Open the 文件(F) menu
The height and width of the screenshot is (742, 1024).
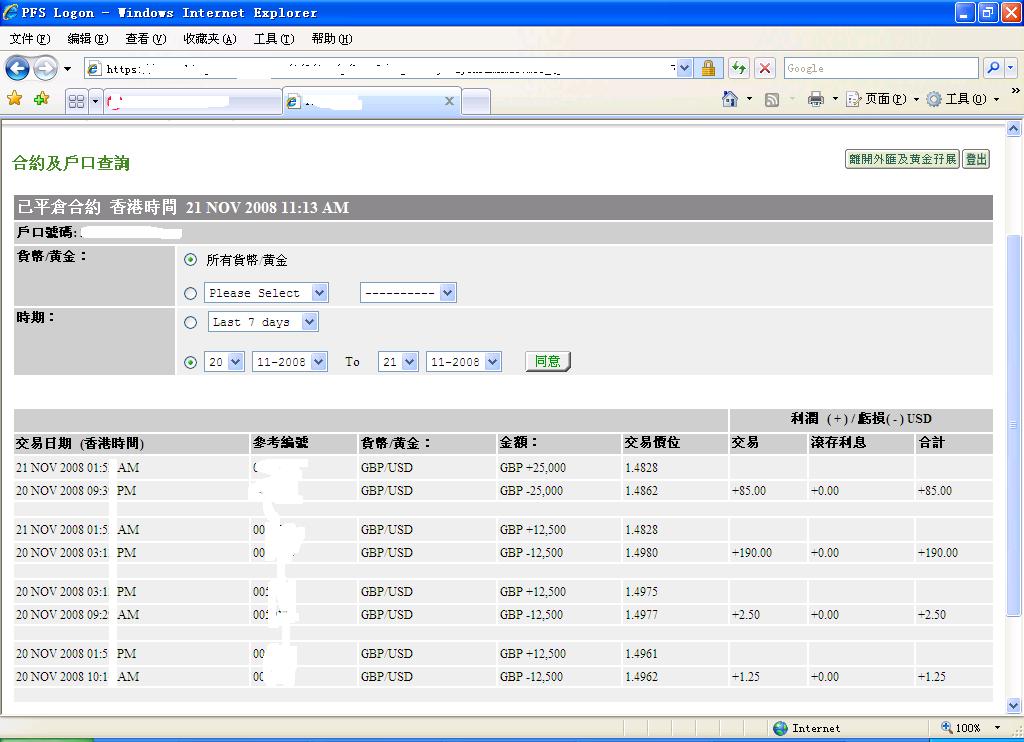tap(29, 39)
